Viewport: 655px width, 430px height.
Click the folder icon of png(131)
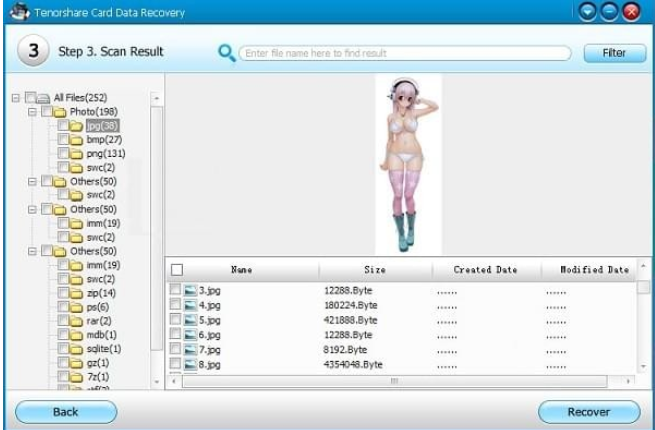[x=76, y=154]
